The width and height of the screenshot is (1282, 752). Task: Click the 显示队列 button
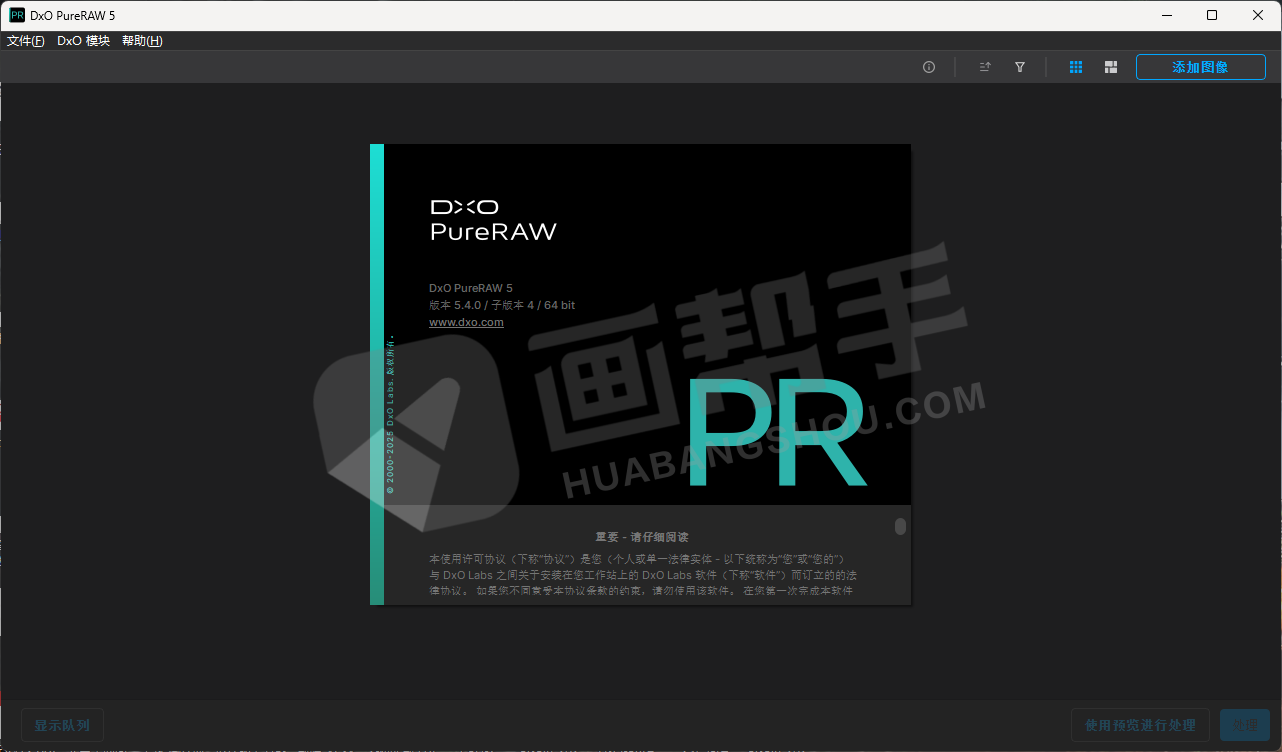pos(62,725)
